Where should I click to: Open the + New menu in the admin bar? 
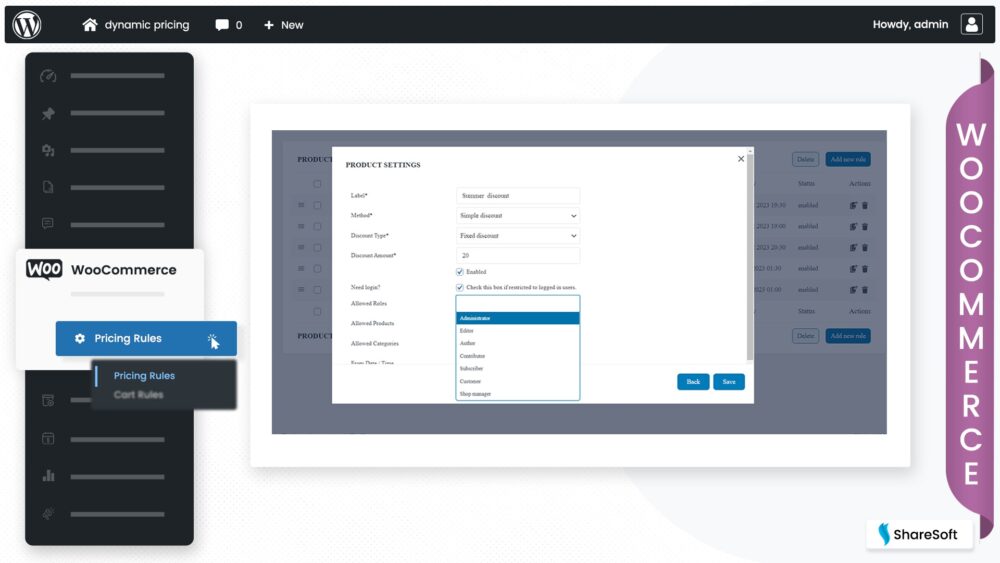(x=284, y=25)
